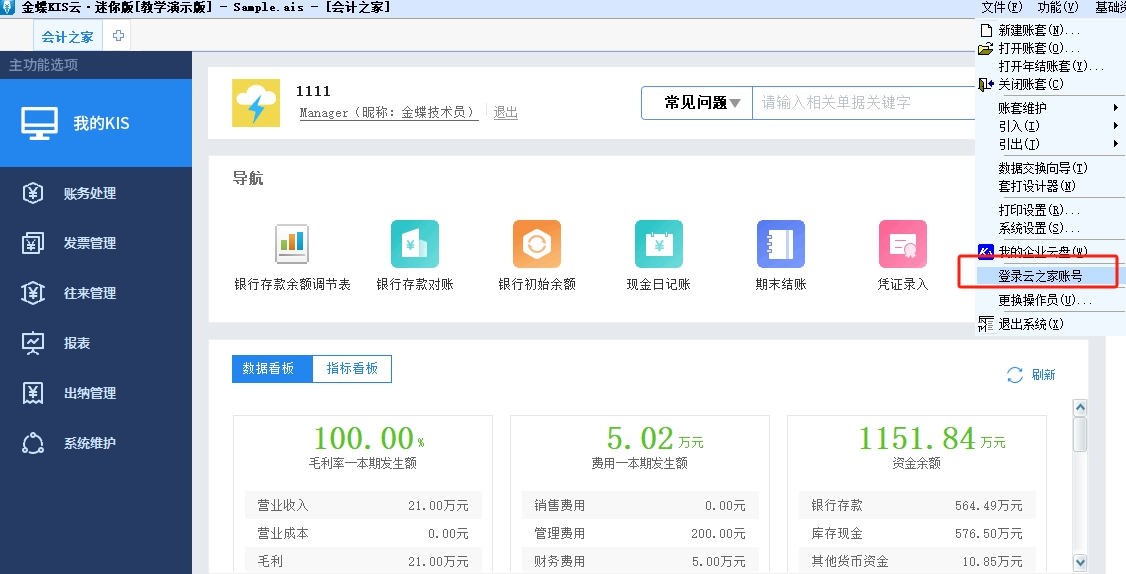Click the 新建账套 document icon
The width and height of the screenshot is (1126, 574).
pyautogui.click(x=987, y=31)
